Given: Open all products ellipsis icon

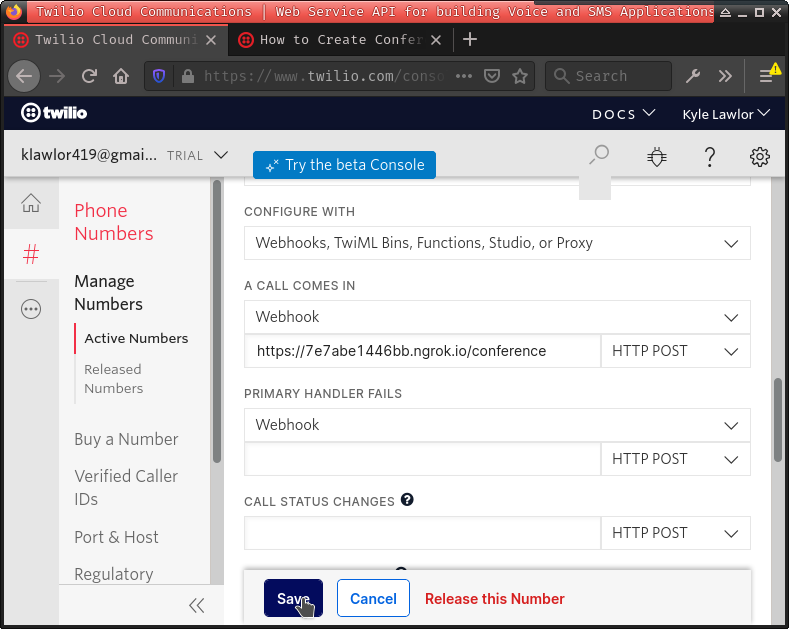Looking at the screenshot, I should (31, 309).
